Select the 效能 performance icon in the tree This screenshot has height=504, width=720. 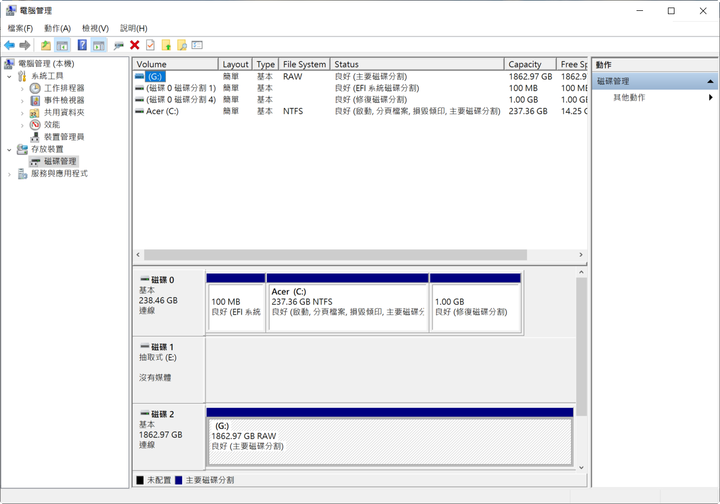coord(35,124)
